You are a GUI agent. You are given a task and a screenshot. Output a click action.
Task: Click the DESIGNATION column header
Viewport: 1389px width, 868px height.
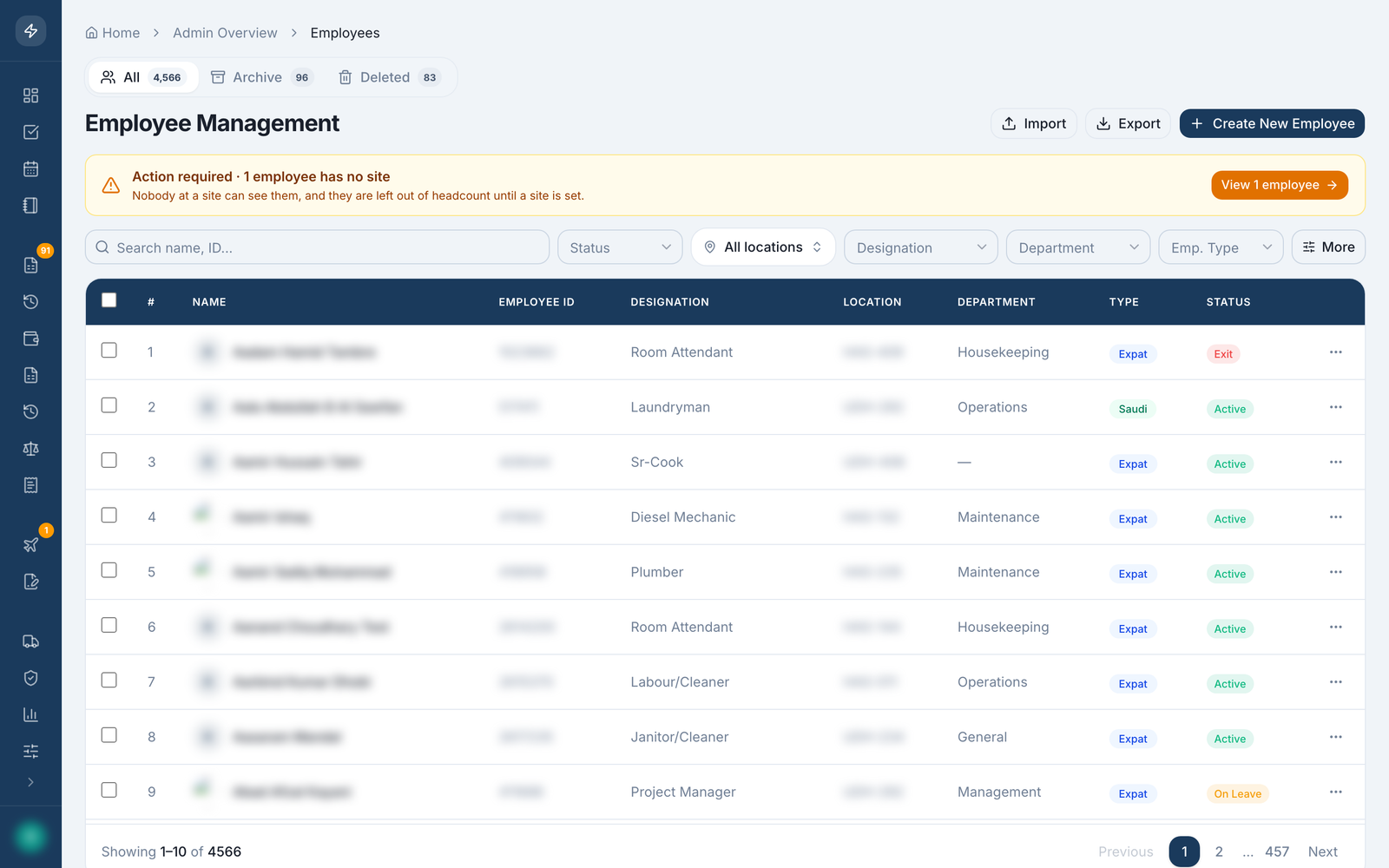[x=669, y=302]
